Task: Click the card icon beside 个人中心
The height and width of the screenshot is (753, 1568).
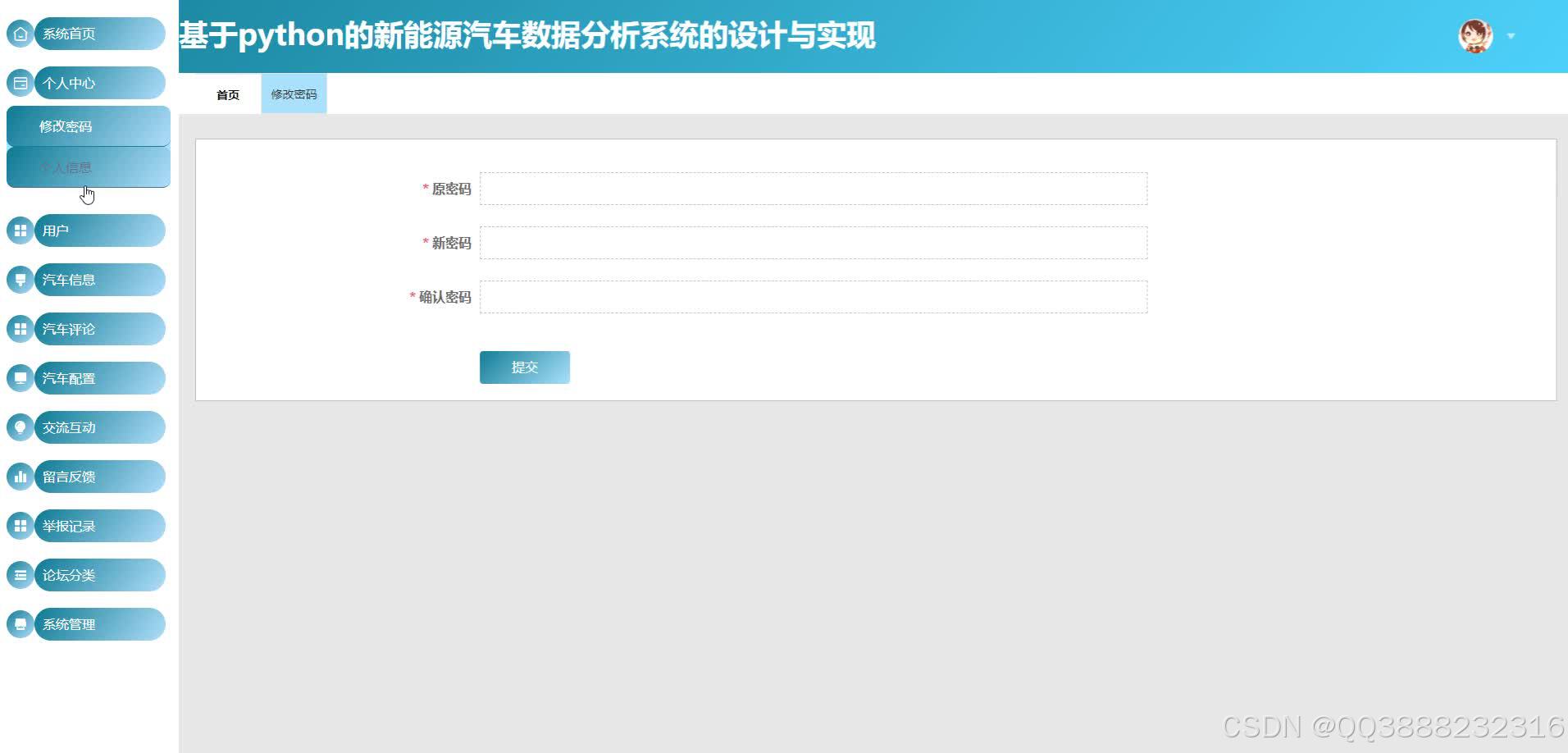Action: (21, 83)
